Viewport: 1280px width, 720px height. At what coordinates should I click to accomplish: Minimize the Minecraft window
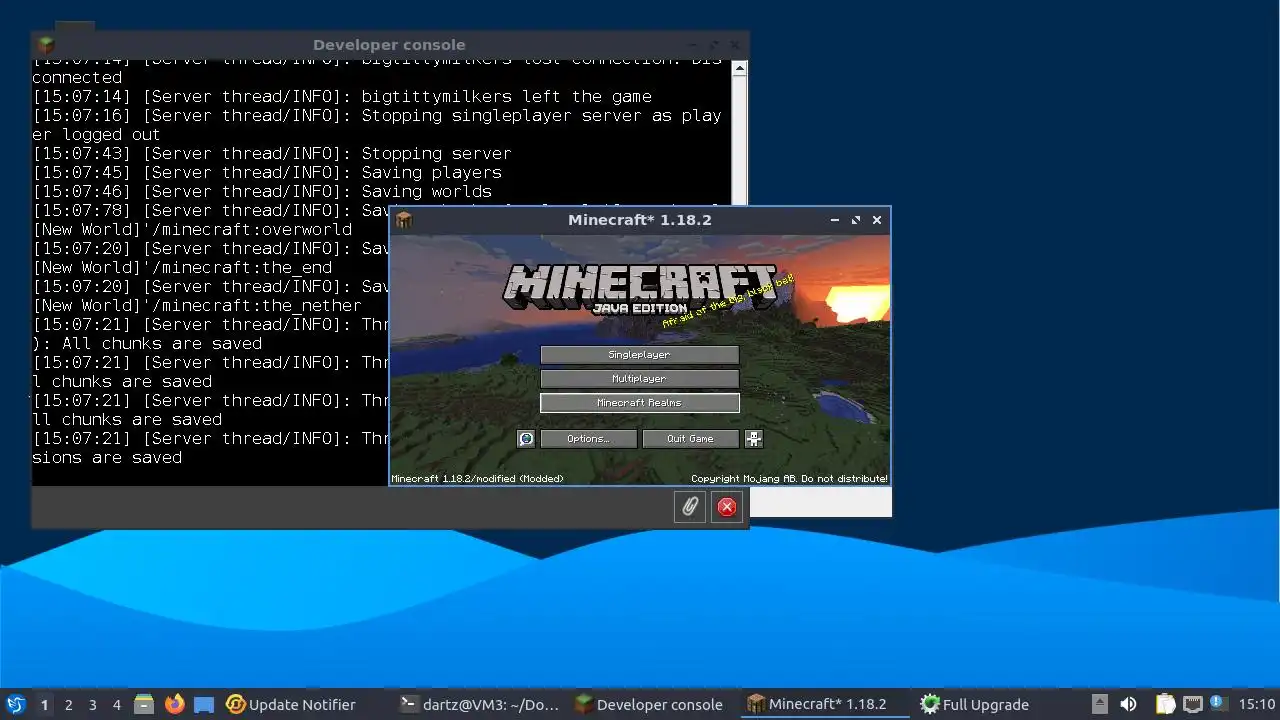coord(835,220)
